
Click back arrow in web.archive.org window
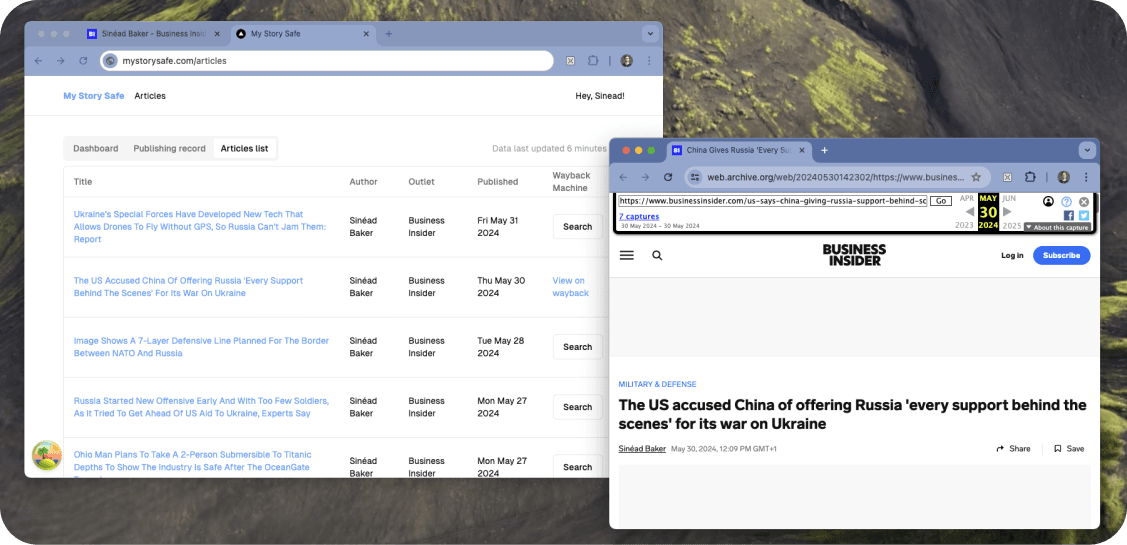pos(623,177)
